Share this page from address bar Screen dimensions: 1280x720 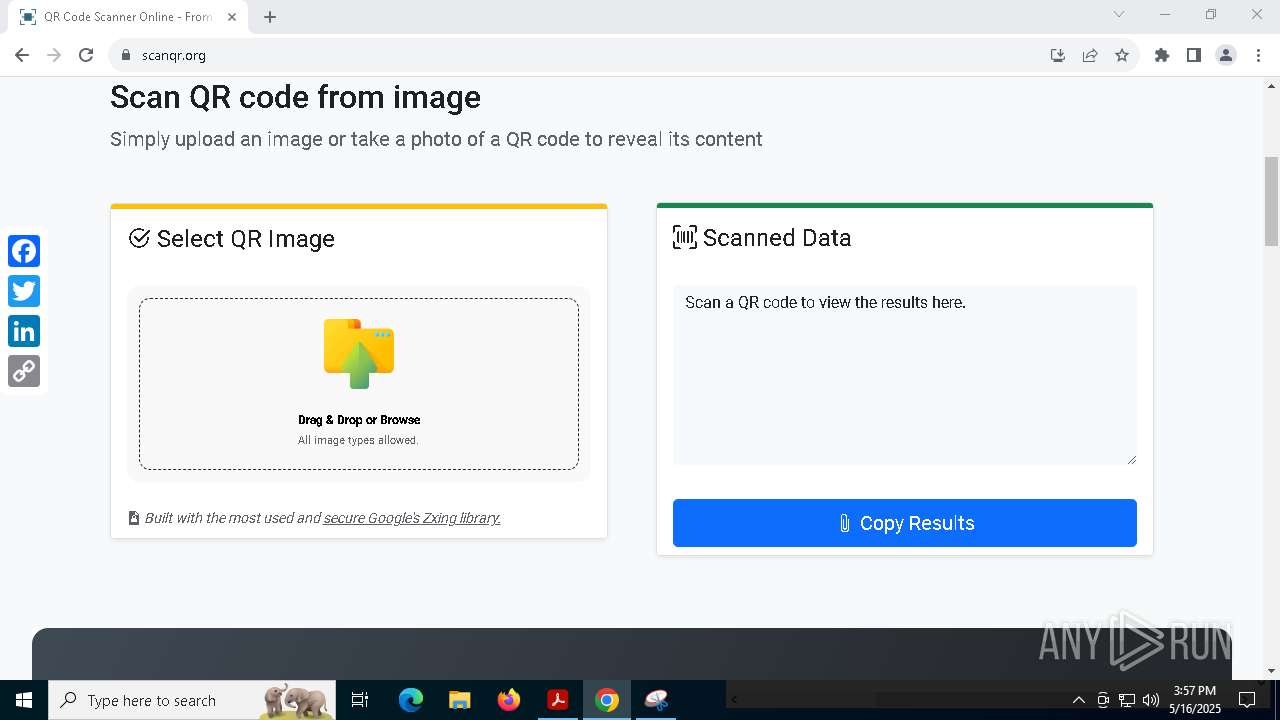1090,55
